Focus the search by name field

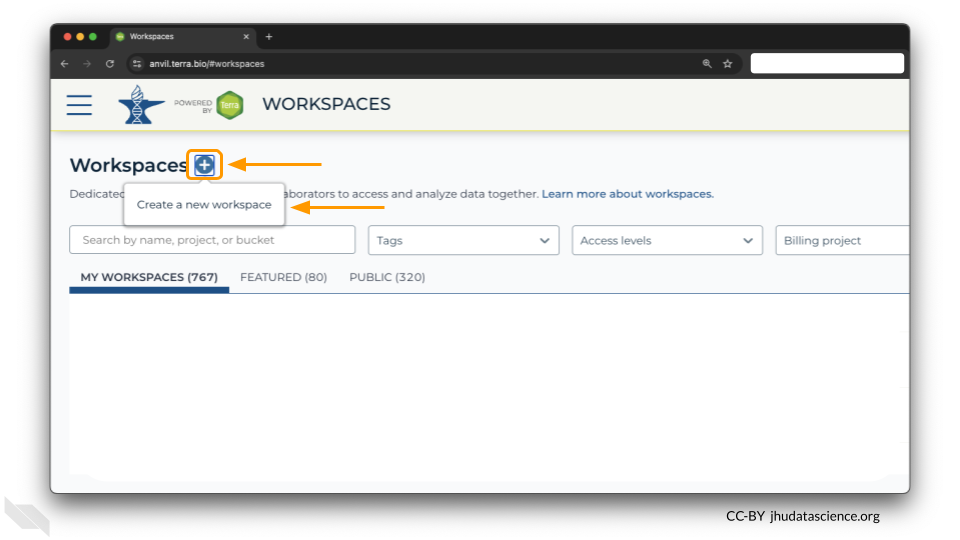tap(212, 240)
